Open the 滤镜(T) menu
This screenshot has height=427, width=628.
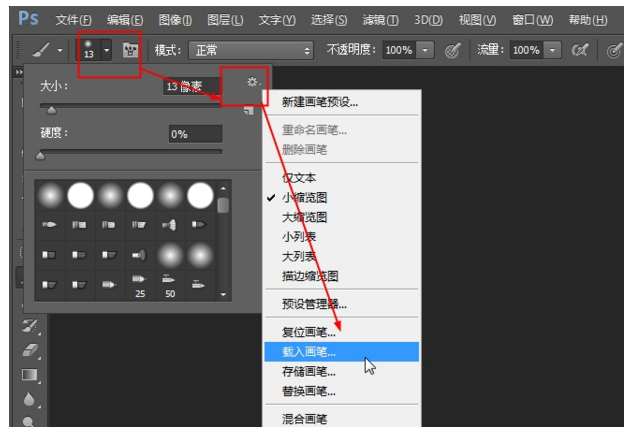380,20
